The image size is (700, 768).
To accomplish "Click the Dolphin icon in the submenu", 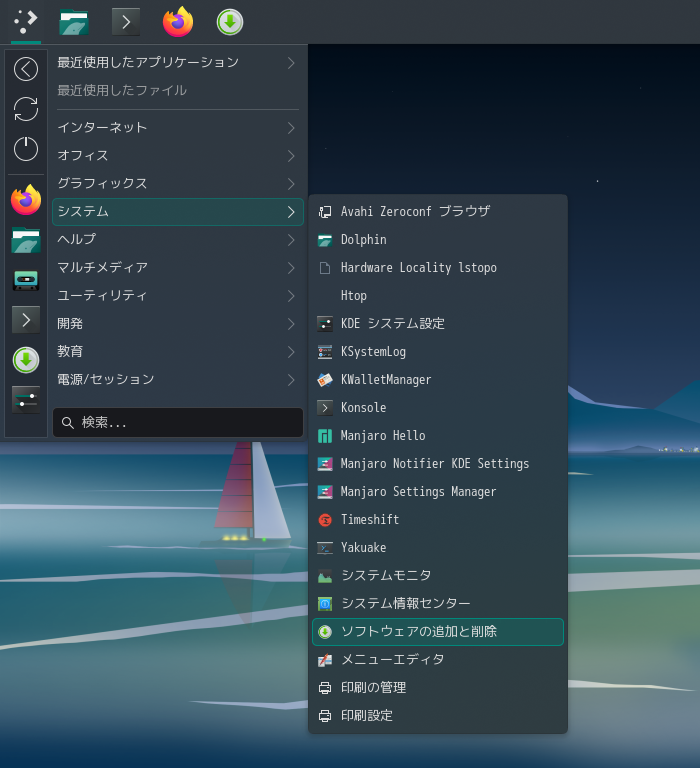I will (325, 240).
